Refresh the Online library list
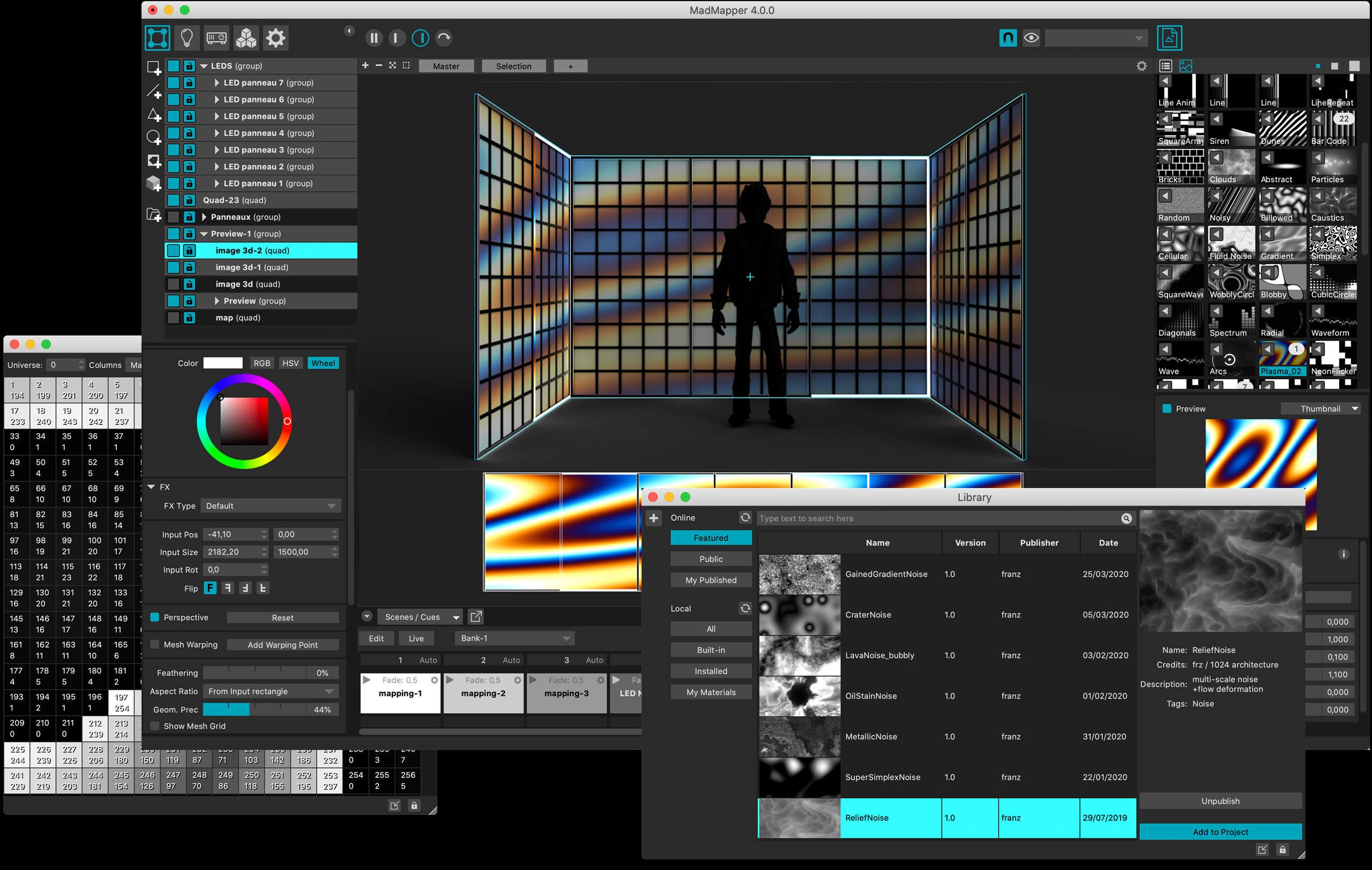 tap(745, 517)
